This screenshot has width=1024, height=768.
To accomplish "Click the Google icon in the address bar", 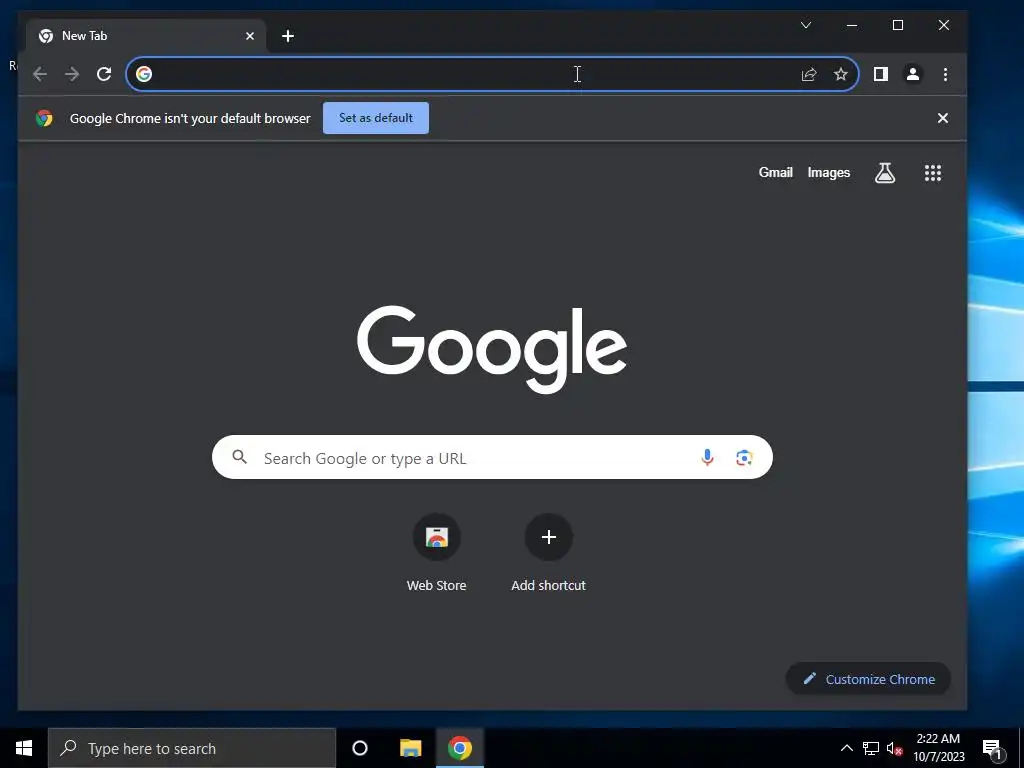I will pos(144,74).
